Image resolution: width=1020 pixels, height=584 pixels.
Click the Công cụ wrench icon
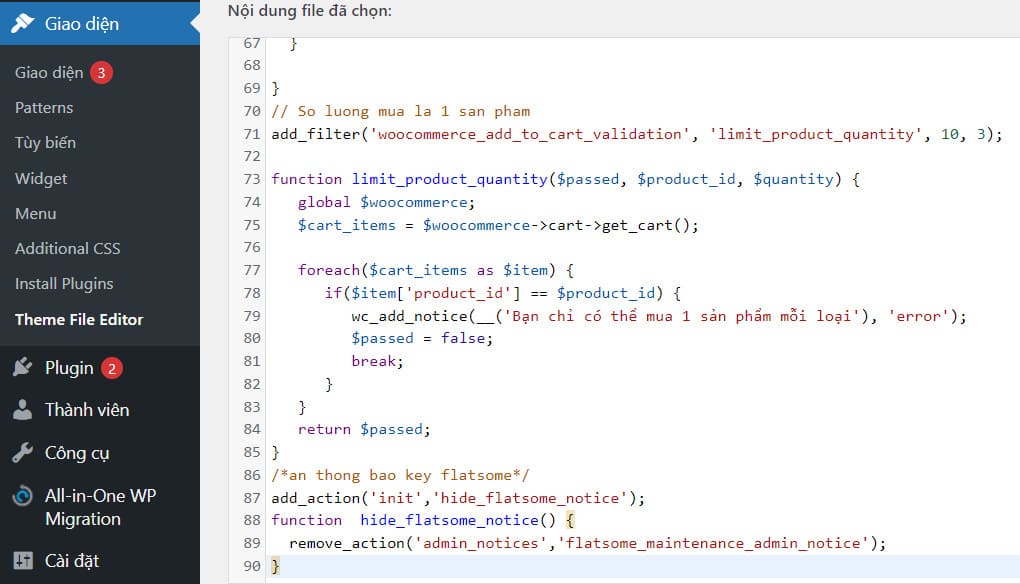point(22,453)
